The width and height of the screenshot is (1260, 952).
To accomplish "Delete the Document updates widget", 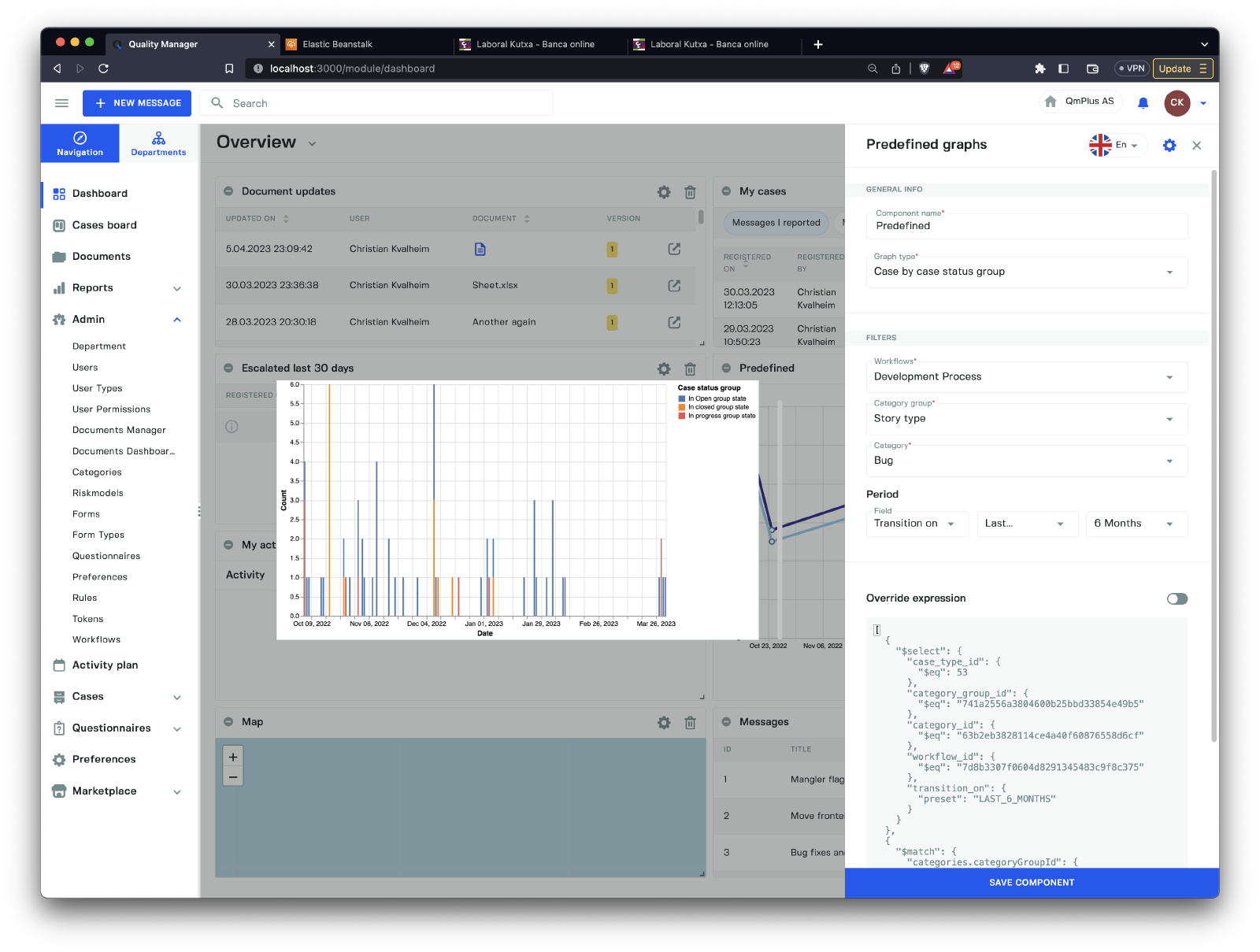I will (690, 192).
